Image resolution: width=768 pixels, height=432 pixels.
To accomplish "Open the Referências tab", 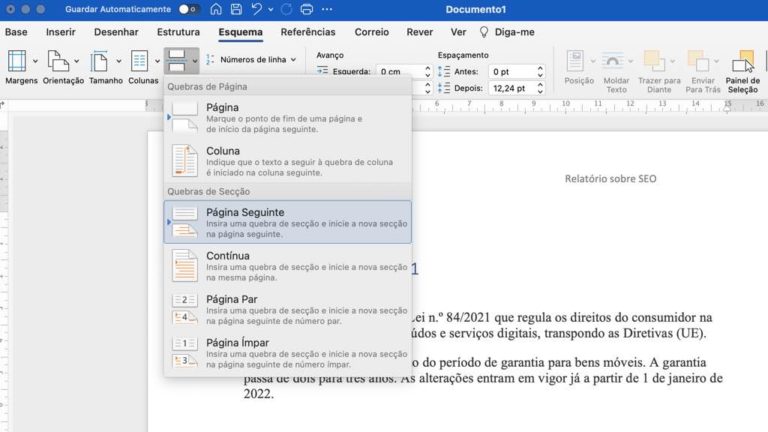I will coord(308,32).
